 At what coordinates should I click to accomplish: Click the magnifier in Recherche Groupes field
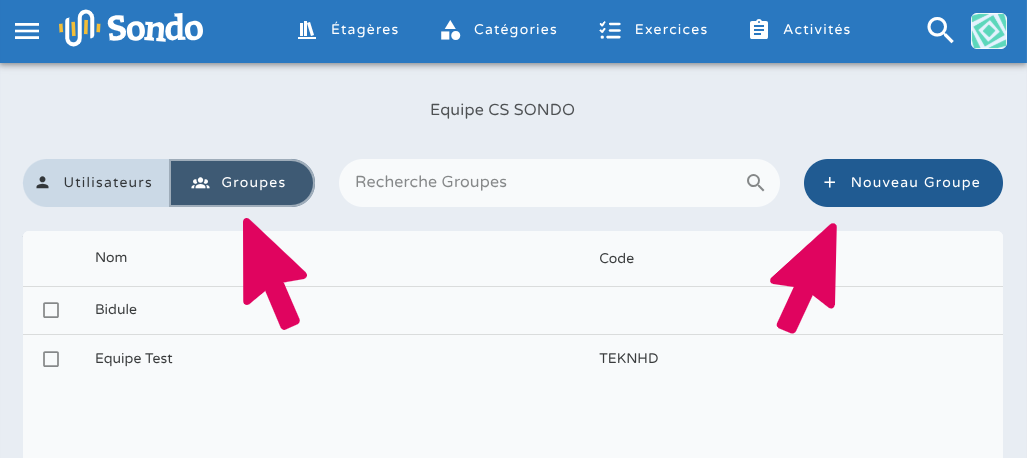pyautogui.click(x=755, y=182)
